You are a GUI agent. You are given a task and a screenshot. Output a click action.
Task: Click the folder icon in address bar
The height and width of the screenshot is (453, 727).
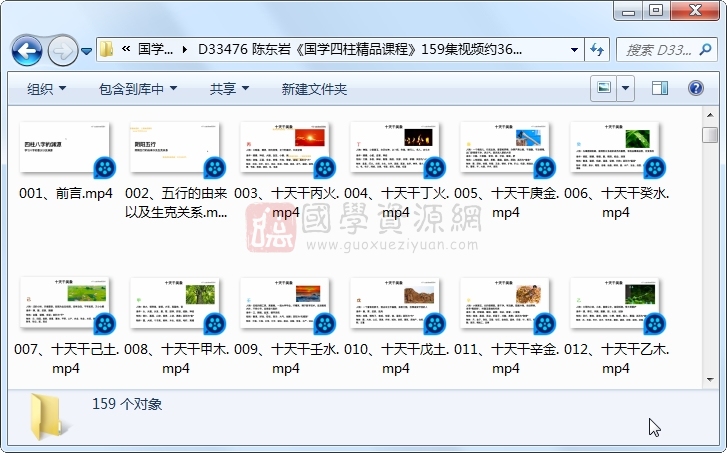tap(106, 49)
